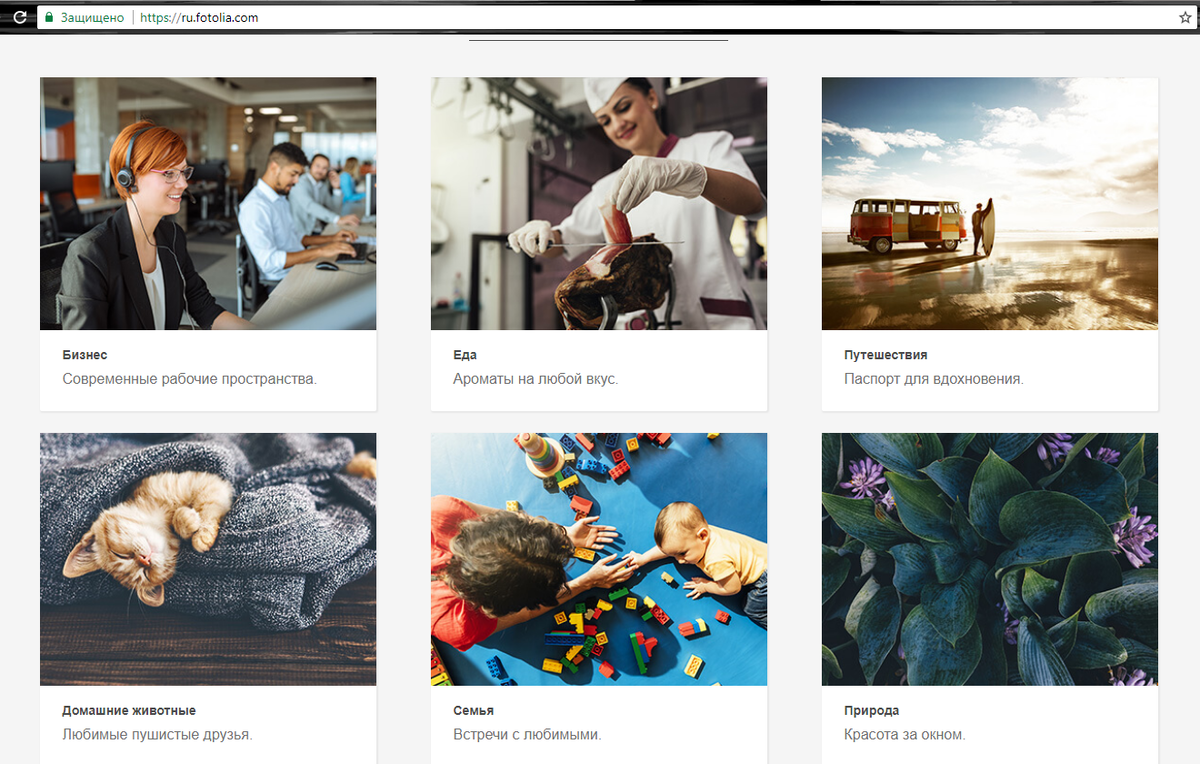This screenshot has height=764, width=1200.
Task: Click the Семья category title
Action: pyautogui.click(x=473, y=711)
